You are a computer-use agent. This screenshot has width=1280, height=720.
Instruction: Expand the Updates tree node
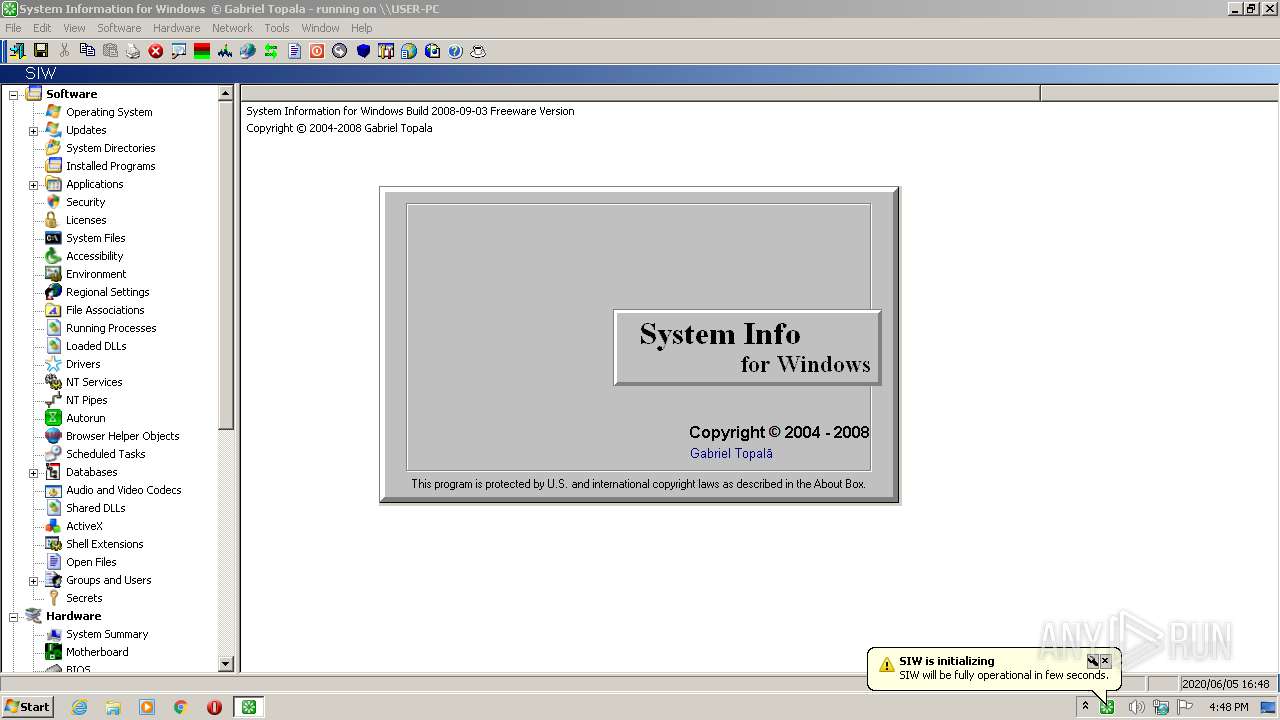[x=33, y=130]
